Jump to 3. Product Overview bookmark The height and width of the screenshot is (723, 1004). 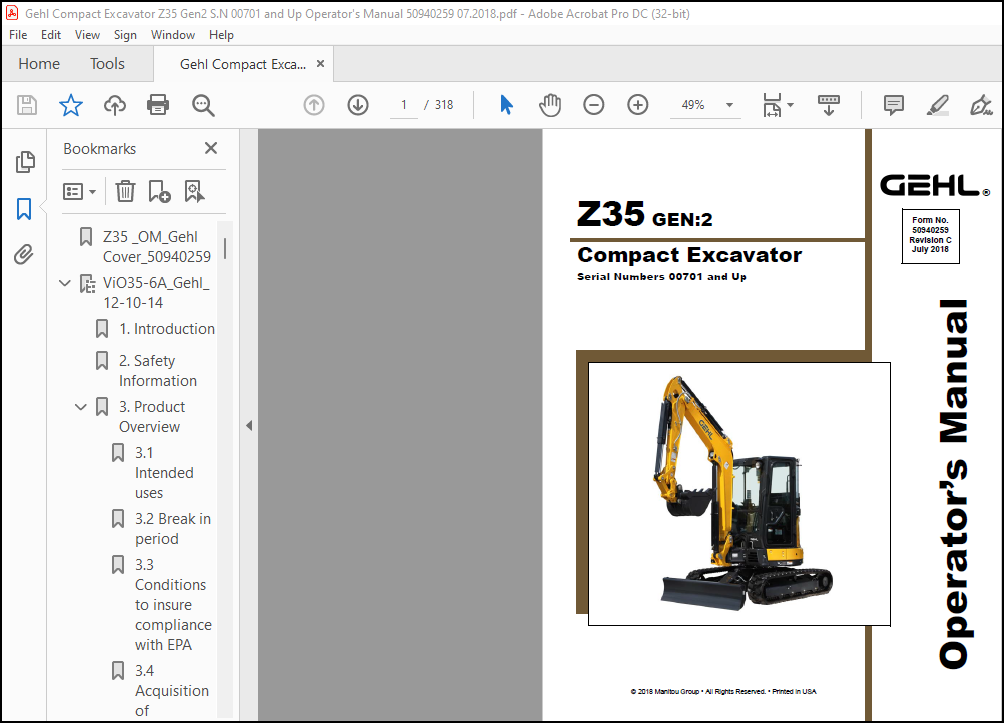coord(152,417)
